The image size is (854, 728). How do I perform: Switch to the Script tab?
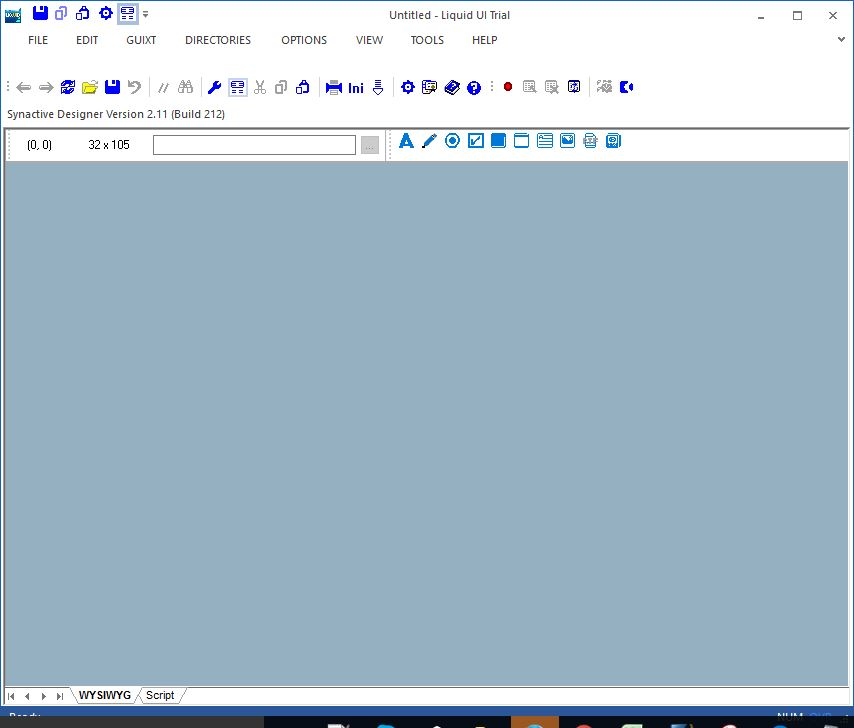pos(160,695)
